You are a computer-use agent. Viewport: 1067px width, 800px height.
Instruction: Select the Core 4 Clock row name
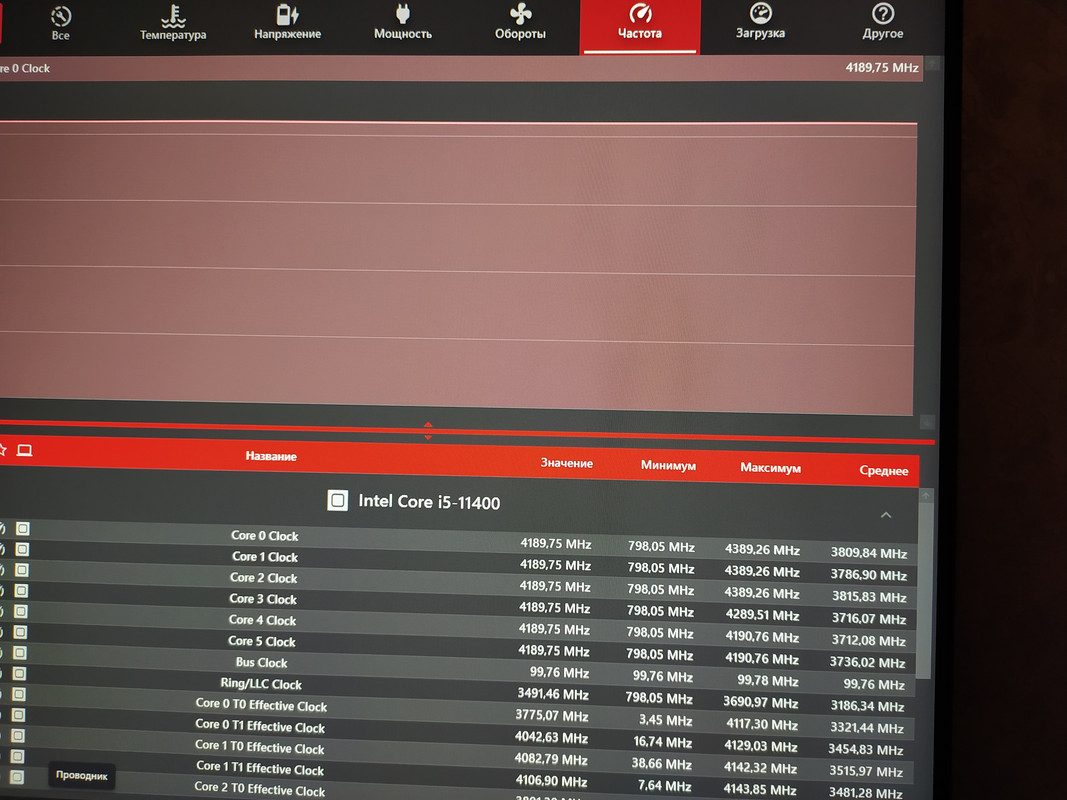tap(262, 620)
